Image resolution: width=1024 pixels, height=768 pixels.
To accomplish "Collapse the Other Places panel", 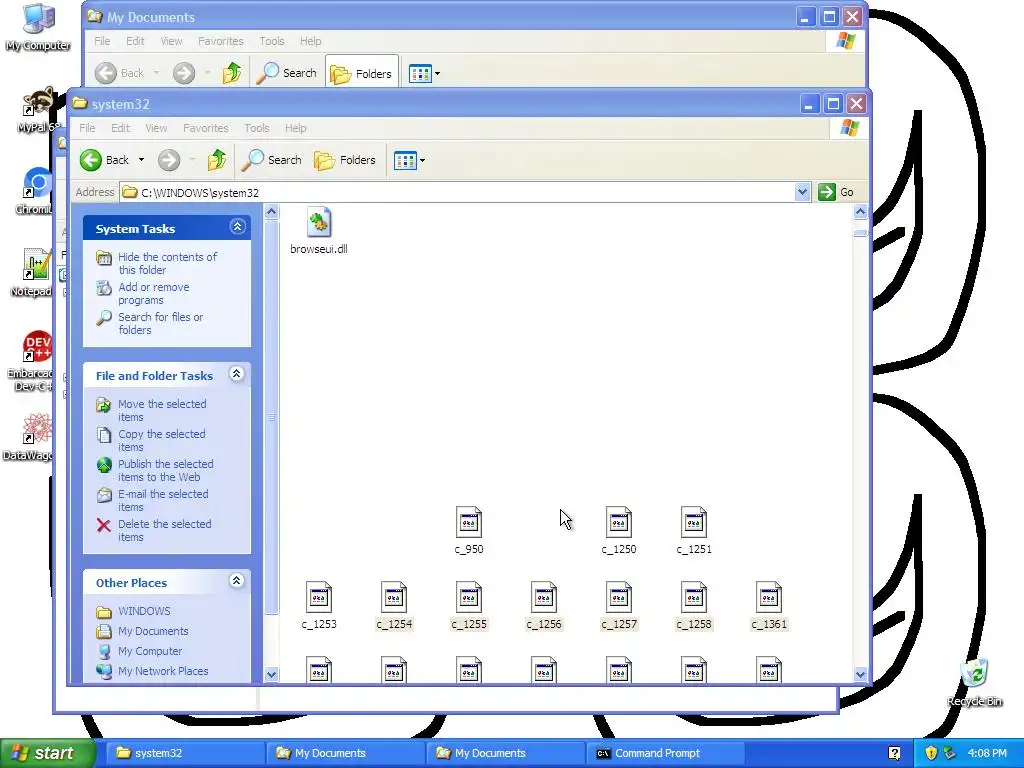I will click(x=236, y=581).
